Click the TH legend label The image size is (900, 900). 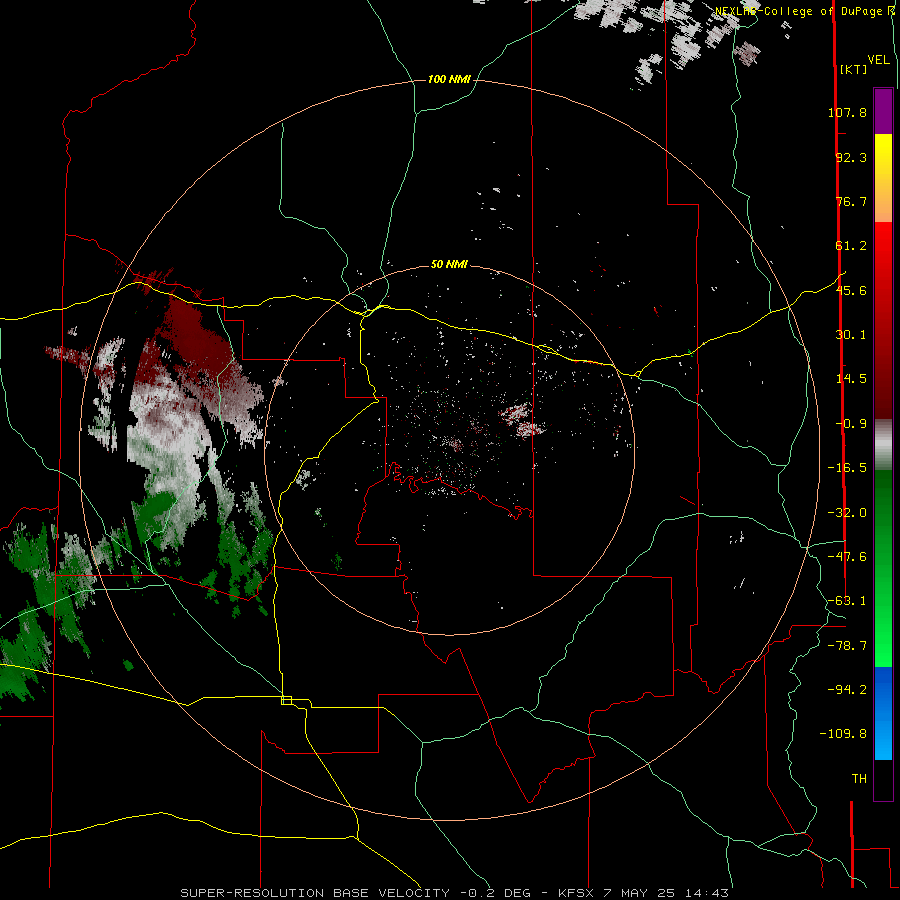(859, 779)
